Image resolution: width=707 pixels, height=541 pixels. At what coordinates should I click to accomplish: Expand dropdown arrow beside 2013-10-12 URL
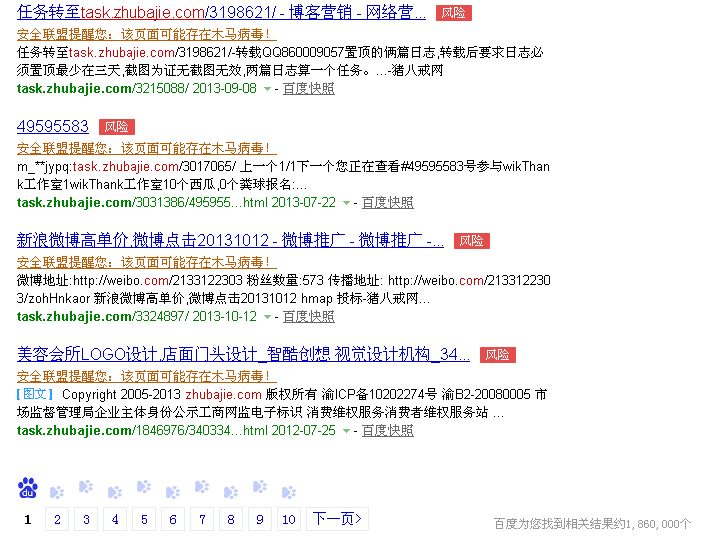pyautogui.click(x=267, y=317)
